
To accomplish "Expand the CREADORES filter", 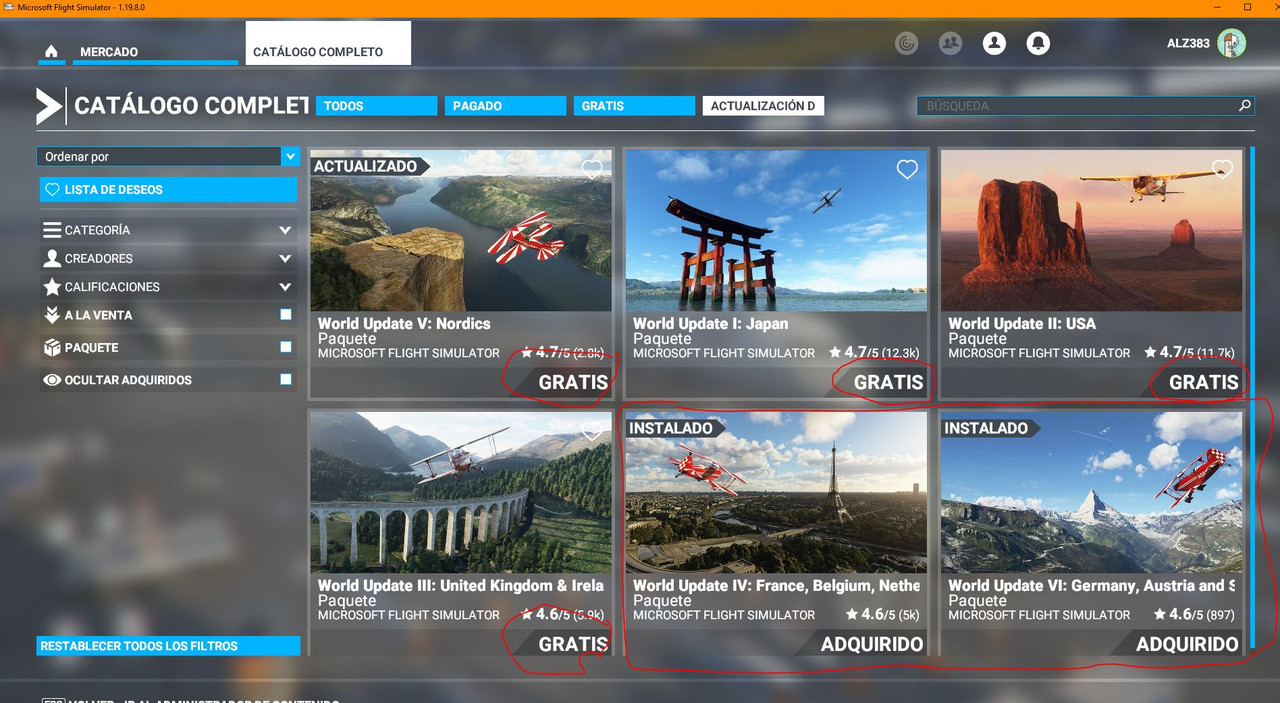I will [x=168, y=258].
